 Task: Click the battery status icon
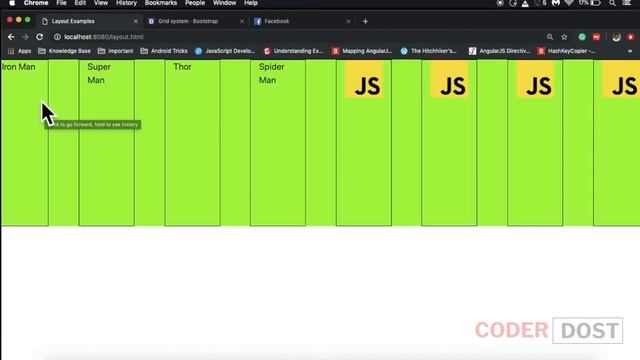click(596, 3)
